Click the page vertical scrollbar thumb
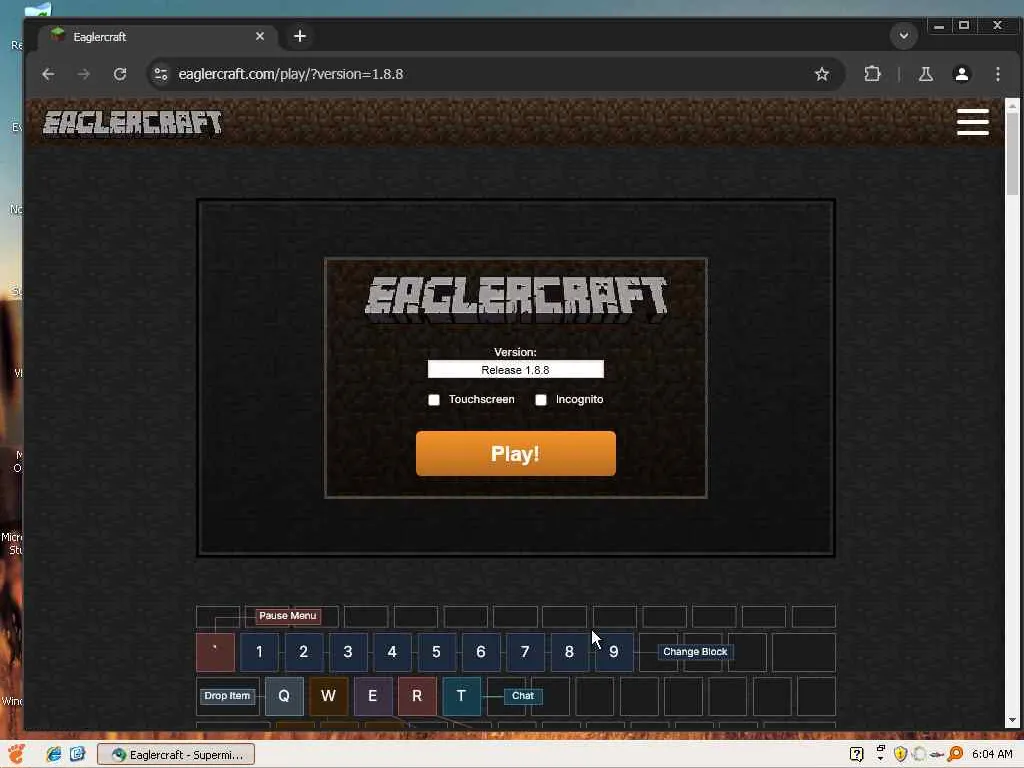Screen dimensions: 1024x768 point(1012,153)
